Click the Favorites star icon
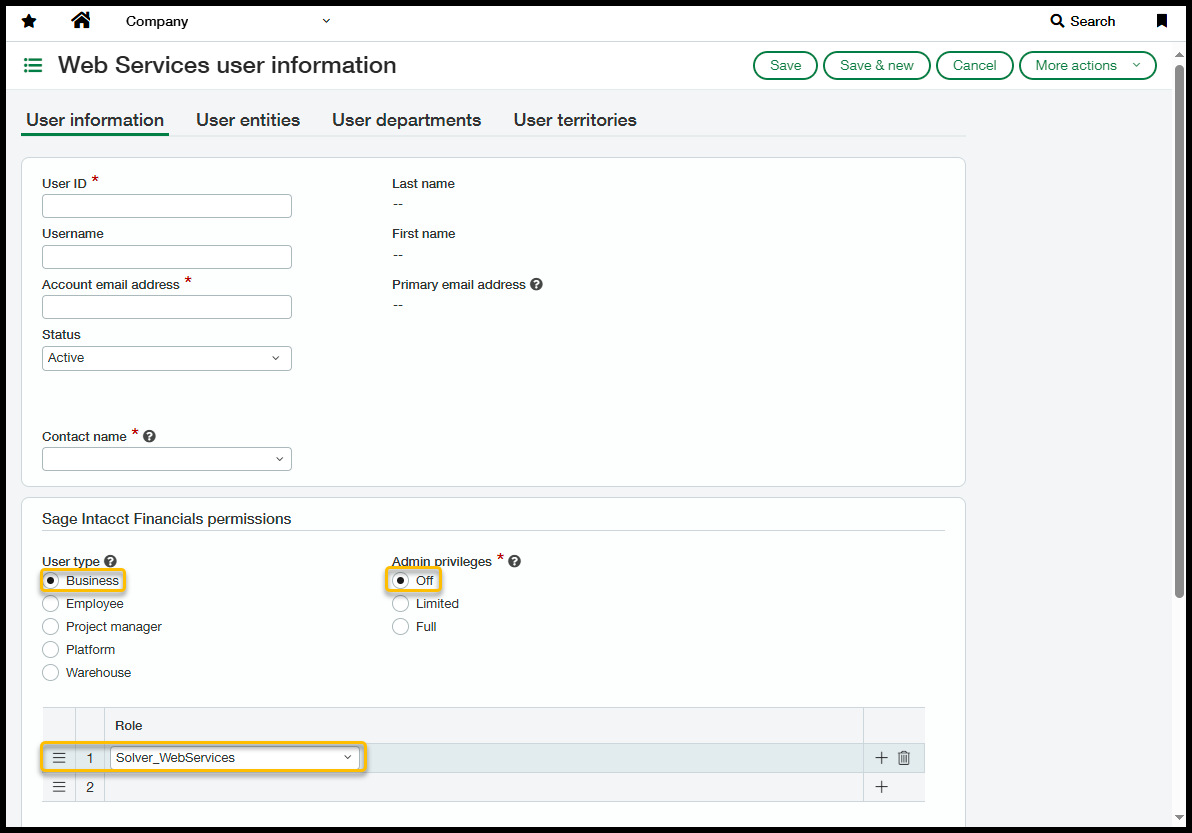The width and height of the screenshot is (1192, 833). click(29, 21)
